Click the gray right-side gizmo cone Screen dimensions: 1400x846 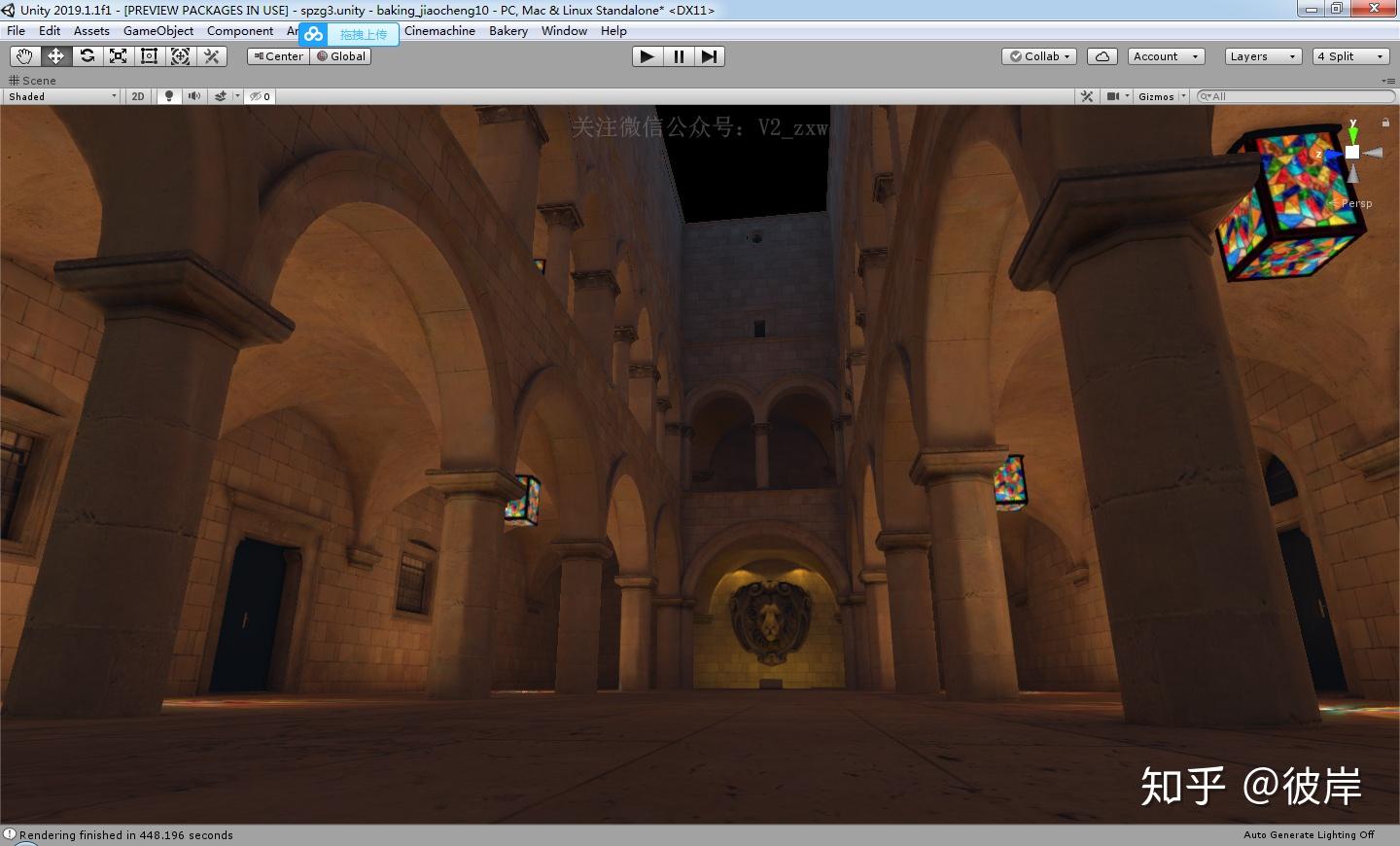(x=1373, y=153)
